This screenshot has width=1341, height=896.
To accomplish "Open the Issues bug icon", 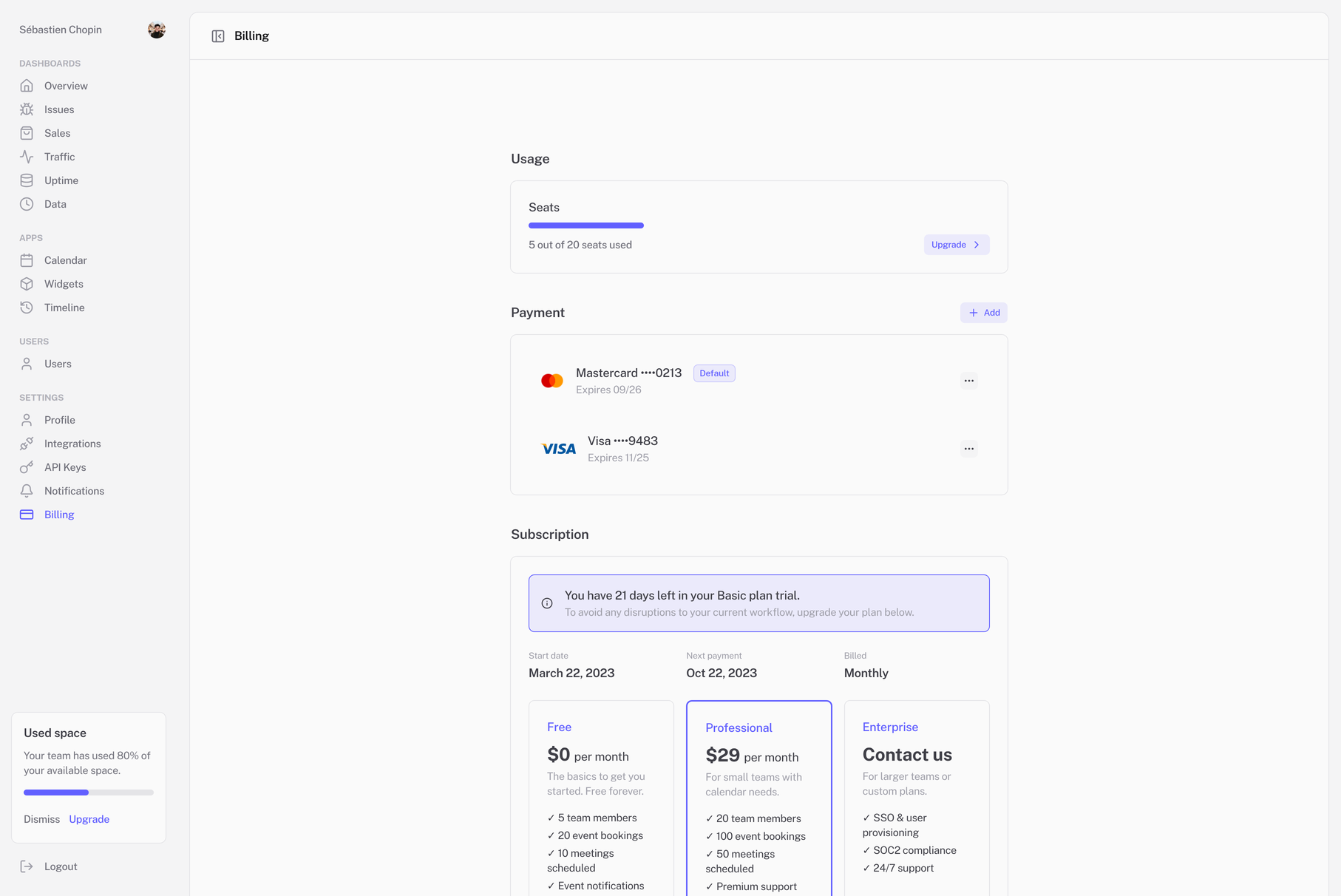I will point(27,109).
